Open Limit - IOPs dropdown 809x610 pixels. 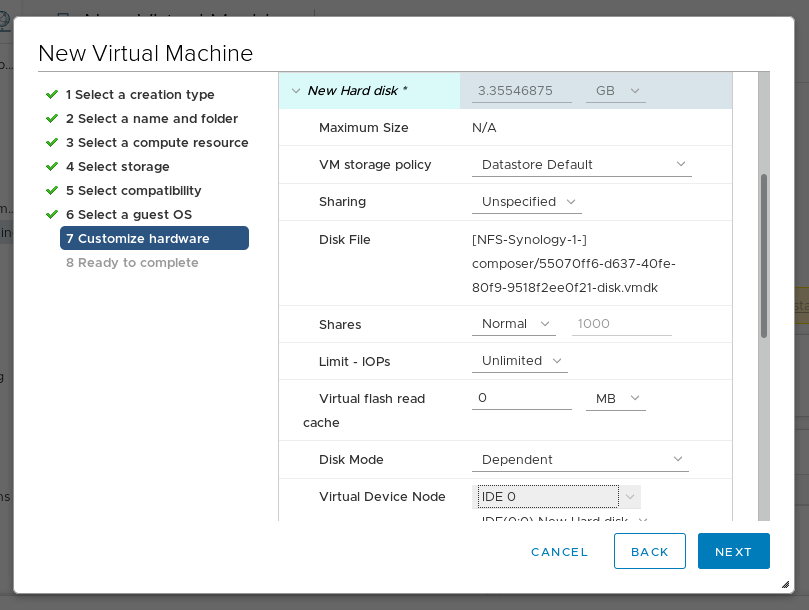pos(520,361)
